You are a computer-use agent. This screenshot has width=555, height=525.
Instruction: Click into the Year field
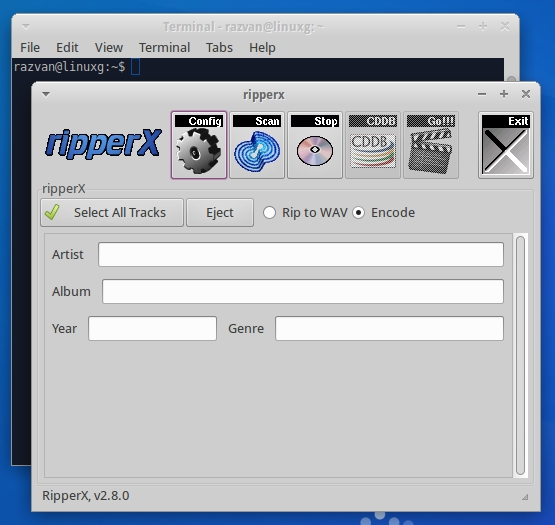(152, 329)
